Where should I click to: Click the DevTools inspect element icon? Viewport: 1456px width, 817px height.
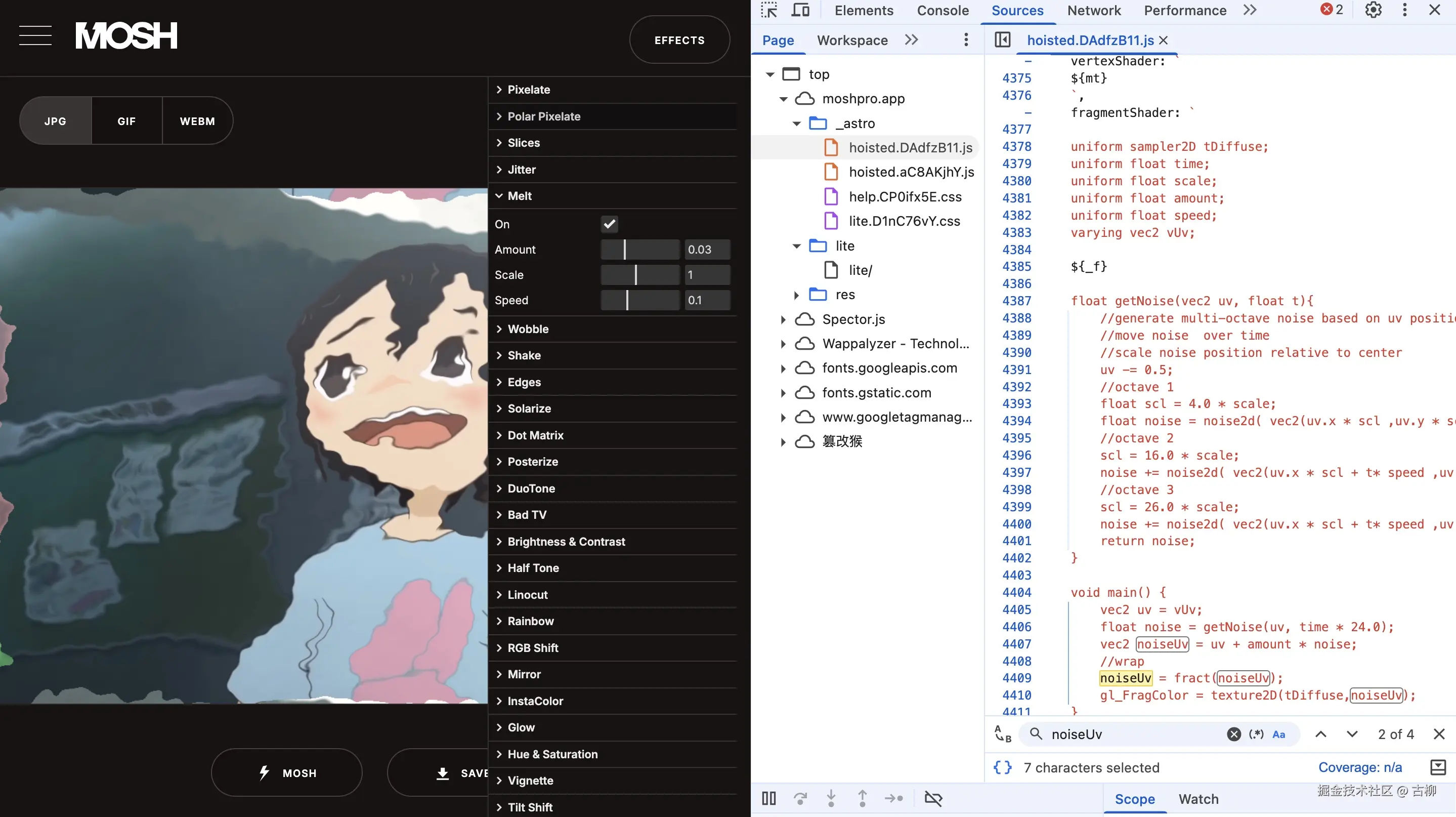[768, 10]
